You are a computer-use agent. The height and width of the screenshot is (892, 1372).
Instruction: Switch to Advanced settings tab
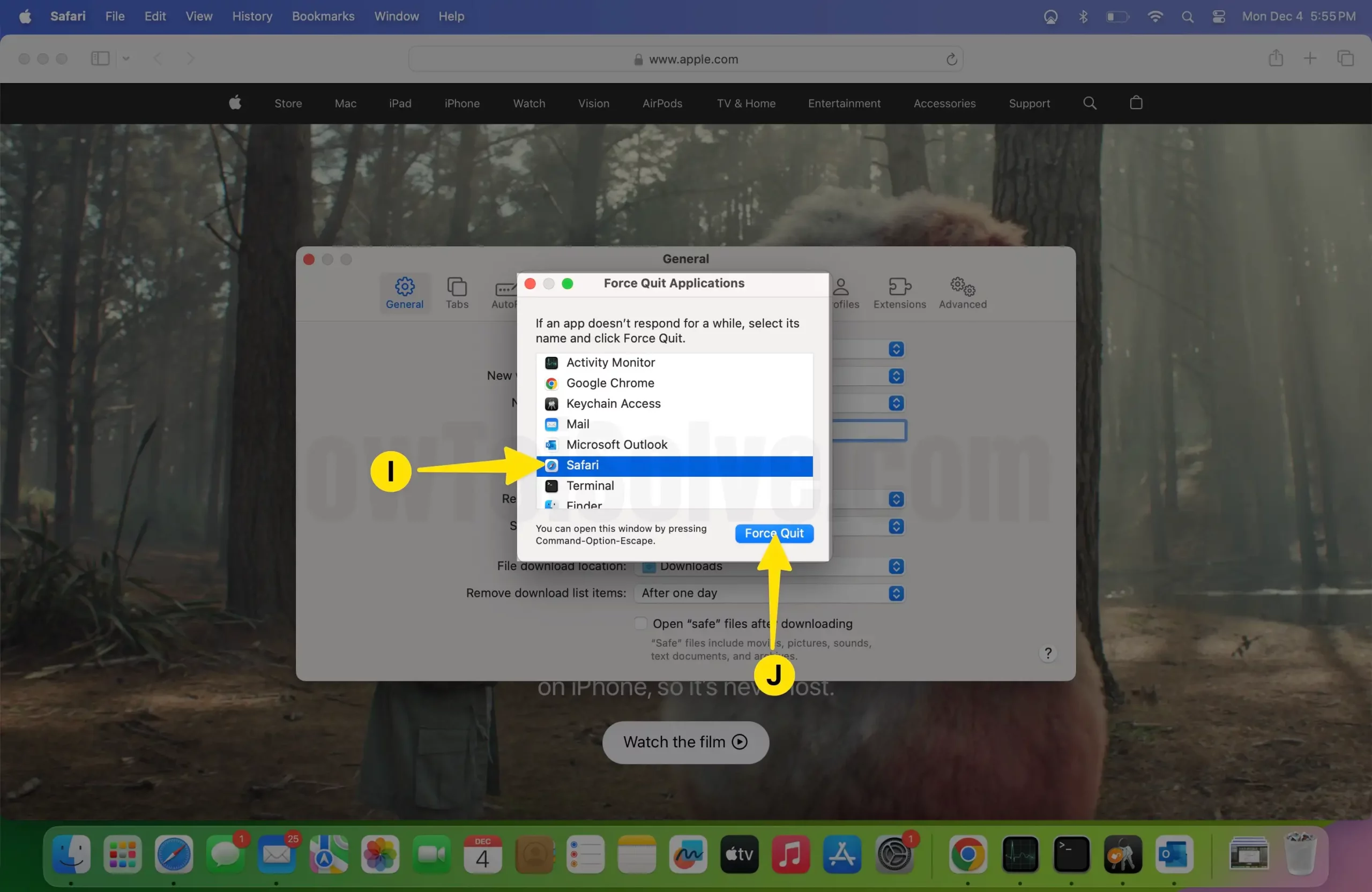click(963, 293)
